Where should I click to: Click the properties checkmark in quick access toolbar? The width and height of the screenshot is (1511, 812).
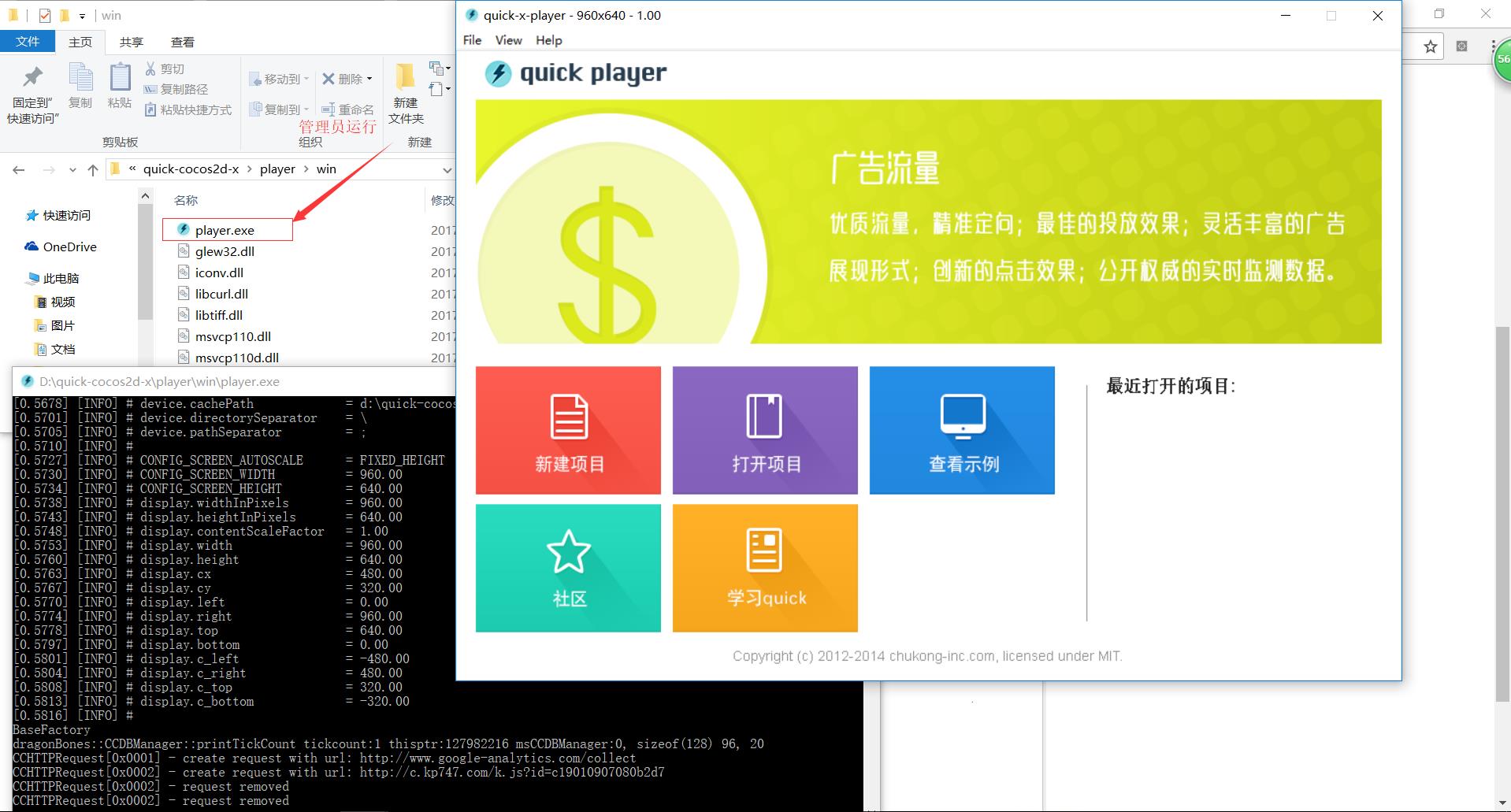pos(45,15)
